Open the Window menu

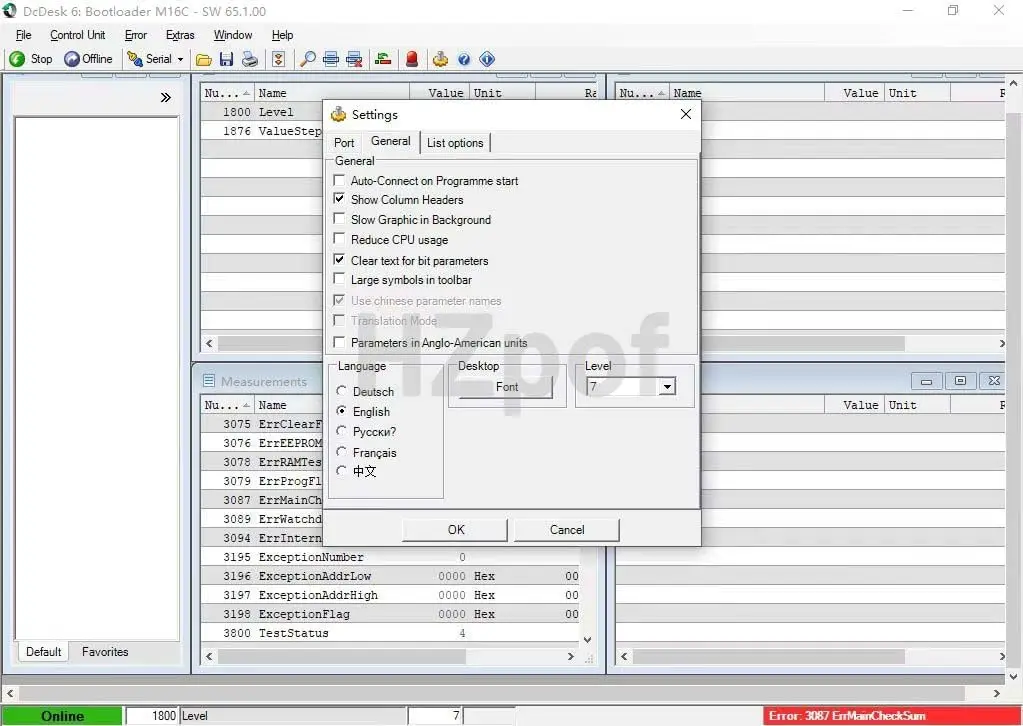click(233, 35)
